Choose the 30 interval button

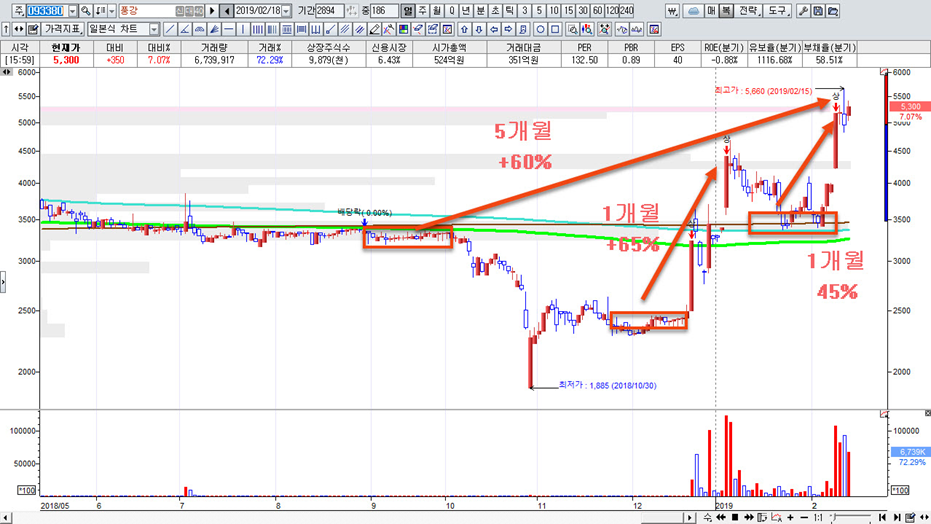click(582, 11)
